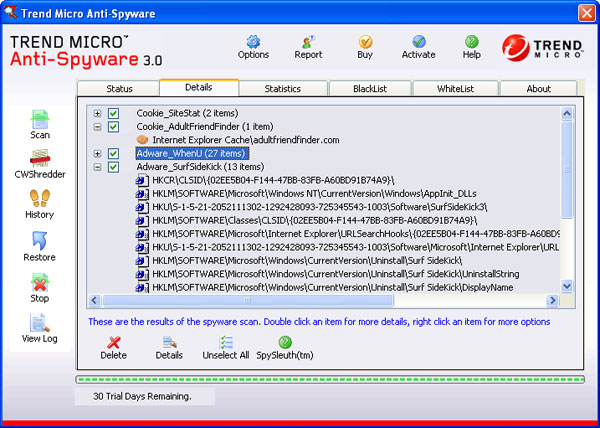Click registry icon beside DisplayName entry
600x428 pixels.
[x=142, y=287]
